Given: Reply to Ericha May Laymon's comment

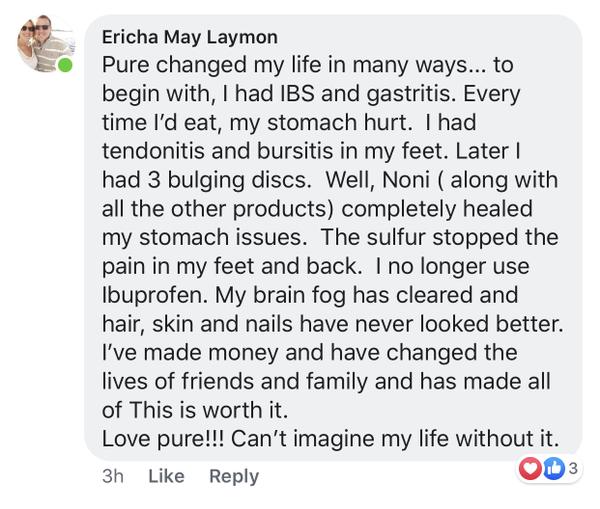Looking at the screenshot, I should tap(233, 476).
